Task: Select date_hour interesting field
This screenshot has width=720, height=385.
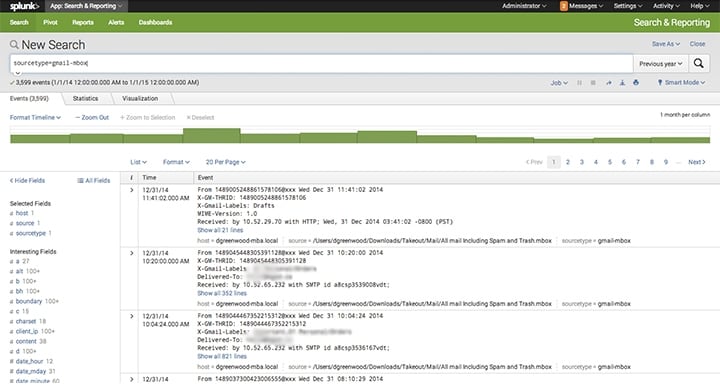Action: click(x=29, y=362)
